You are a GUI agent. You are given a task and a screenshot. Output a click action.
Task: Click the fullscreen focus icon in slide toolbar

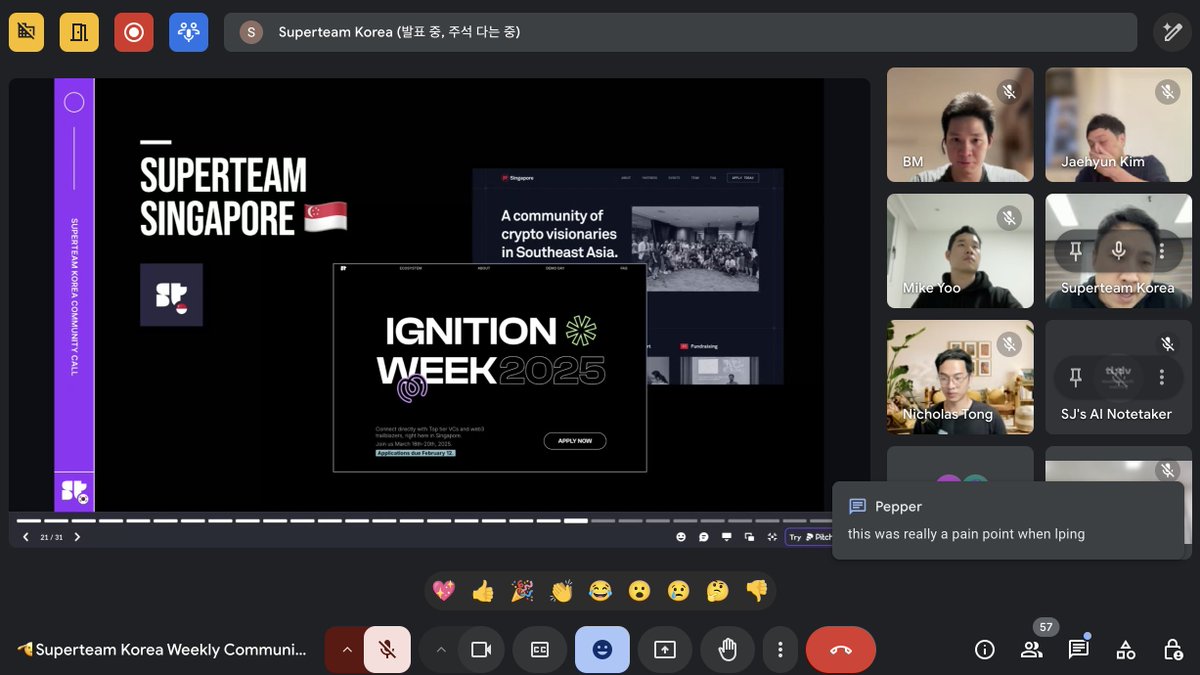pos(772,537)
